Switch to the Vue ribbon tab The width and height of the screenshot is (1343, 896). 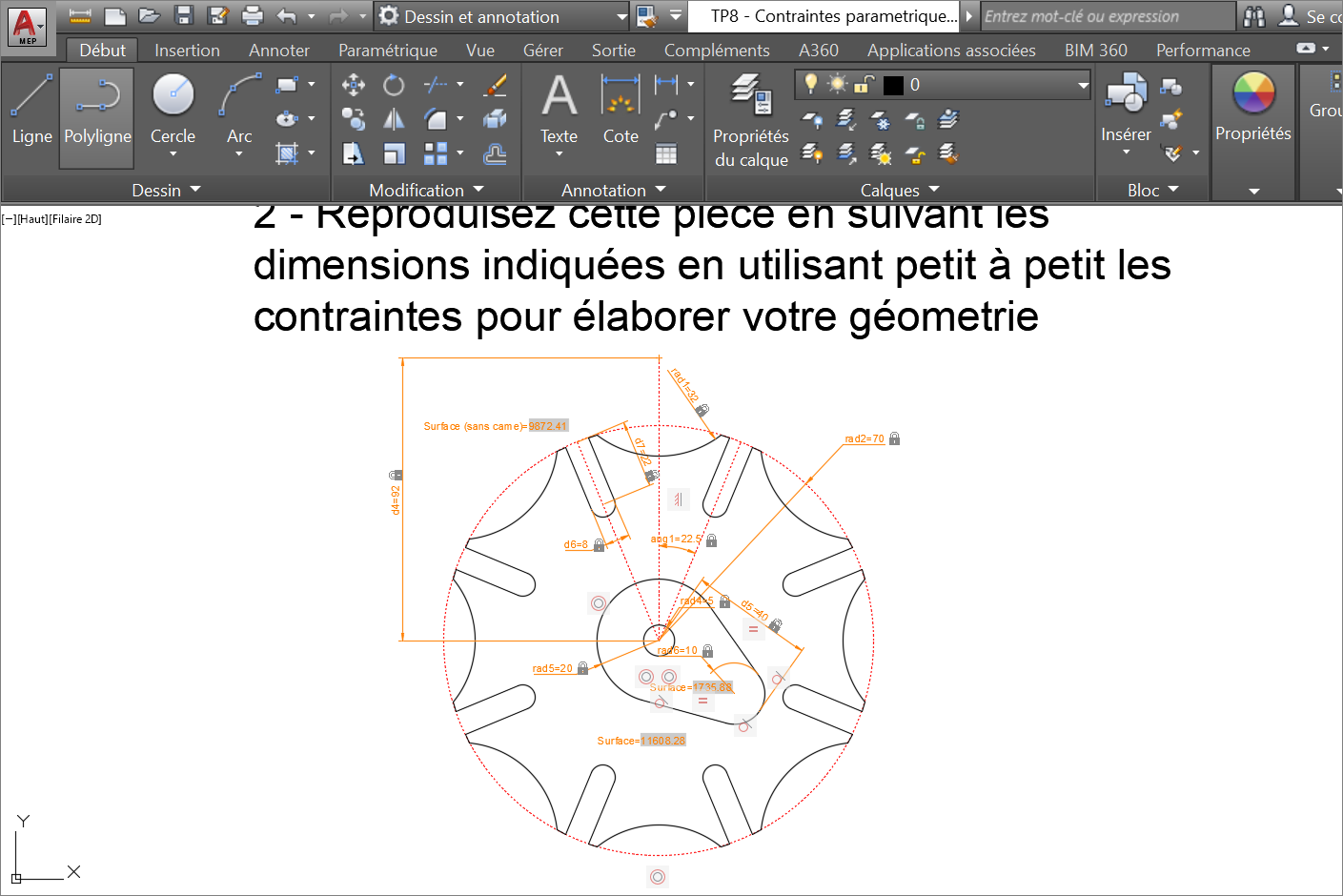480,51
